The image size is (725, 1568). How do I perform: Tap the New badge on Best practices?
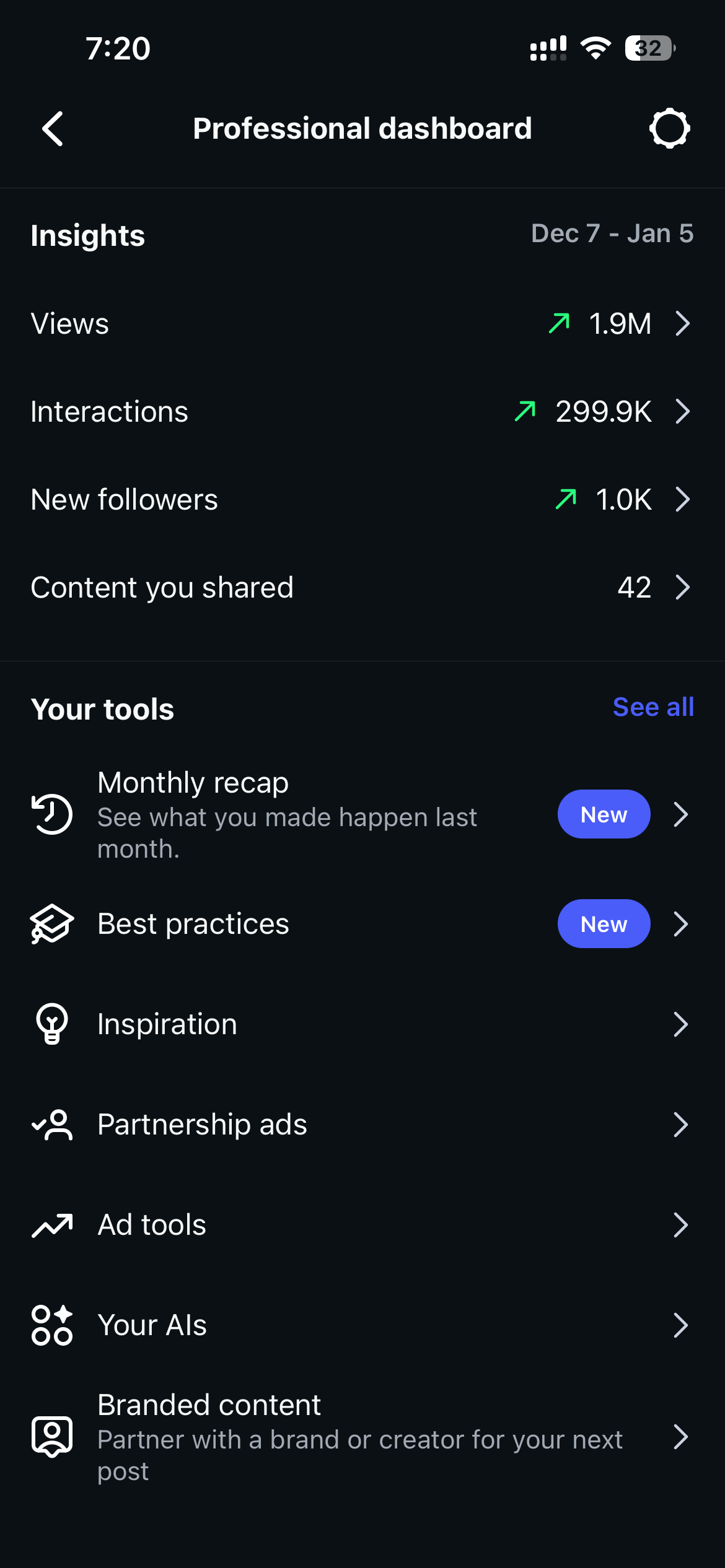(x=604, y=924)
